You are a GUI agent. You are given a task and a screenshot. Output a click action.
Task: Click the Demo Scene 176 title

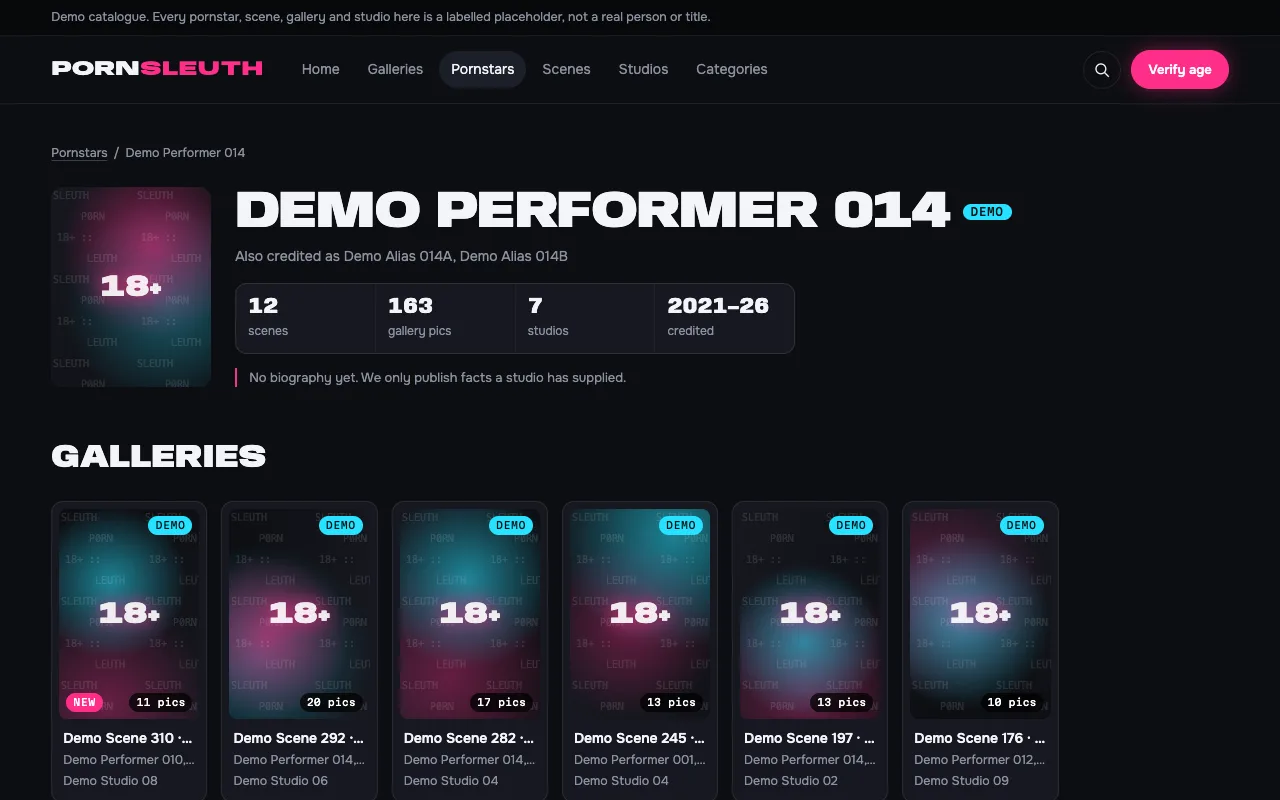979,738
